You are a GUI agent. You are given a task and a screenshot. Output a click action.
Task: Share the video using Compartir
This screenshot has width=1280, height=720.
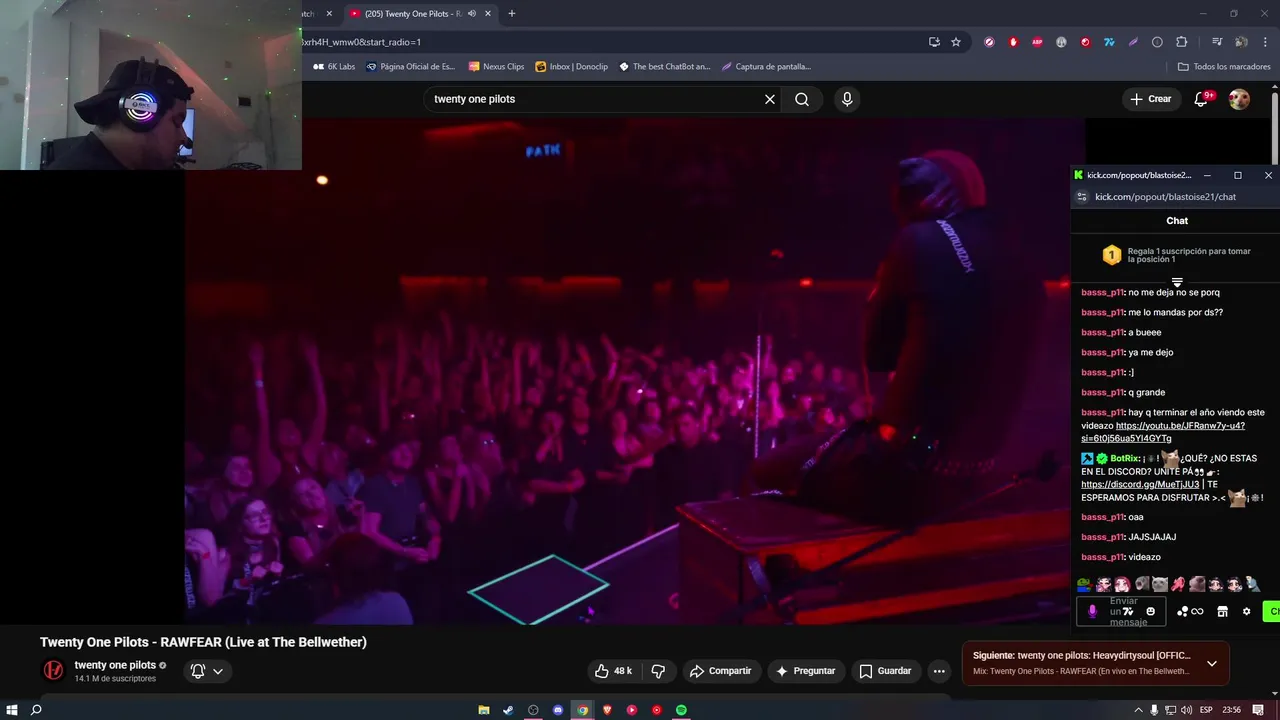(x=721, y=671)
